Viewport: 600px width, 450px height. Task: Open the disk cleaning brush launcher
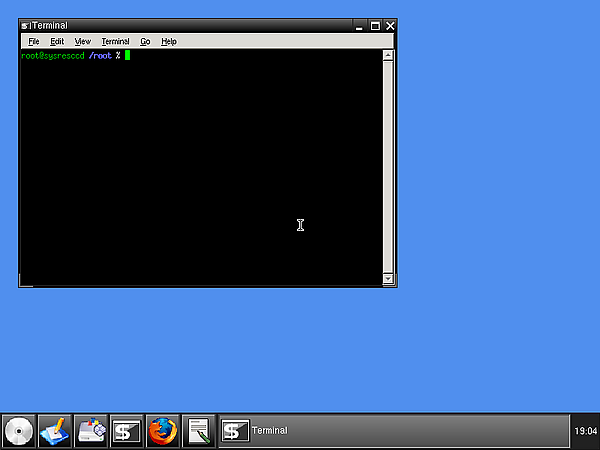click(x=55, y=431)
